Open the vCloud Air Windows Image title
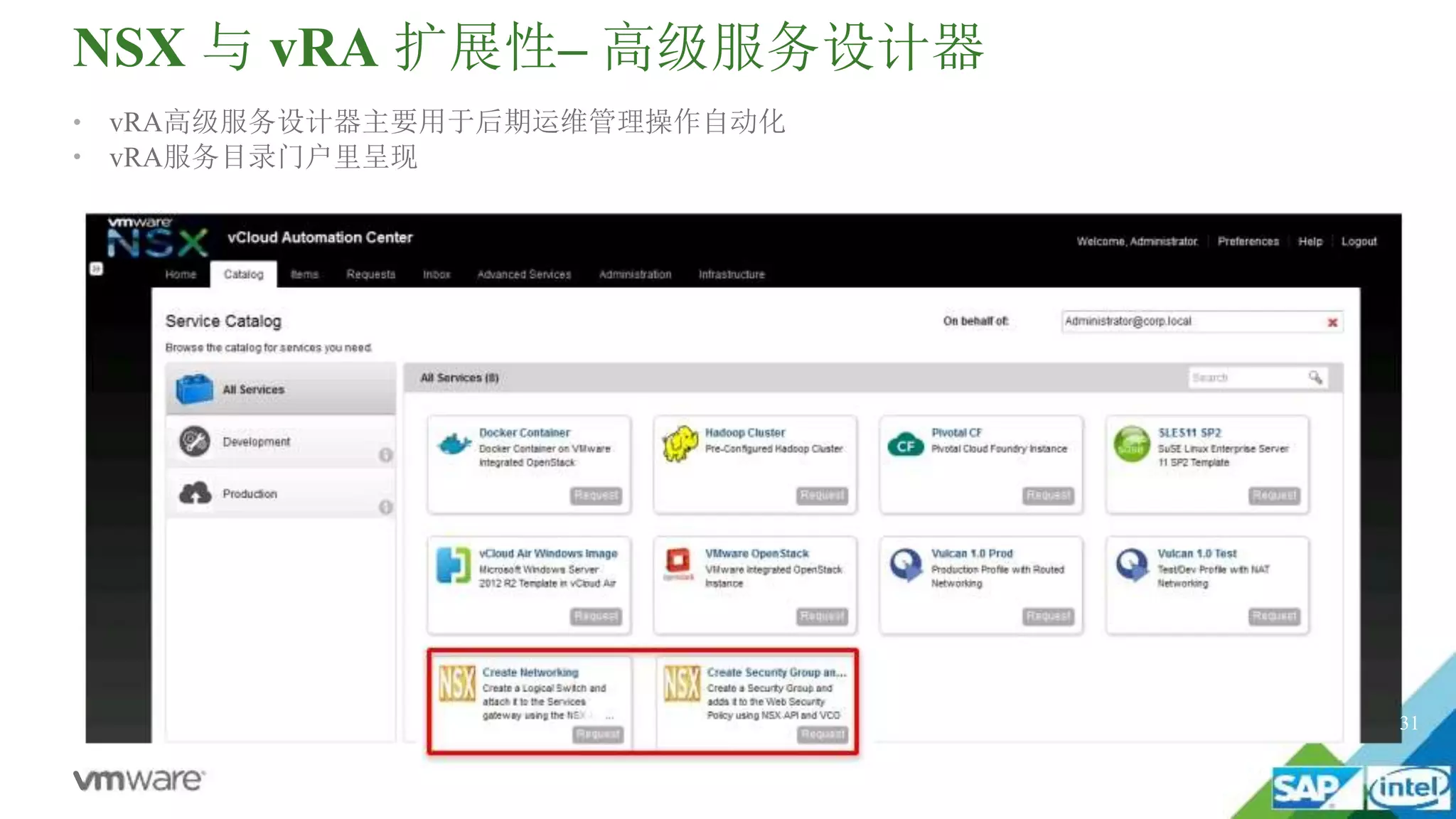The width and height of the screenshot is (1456, 819). (548, 554)
